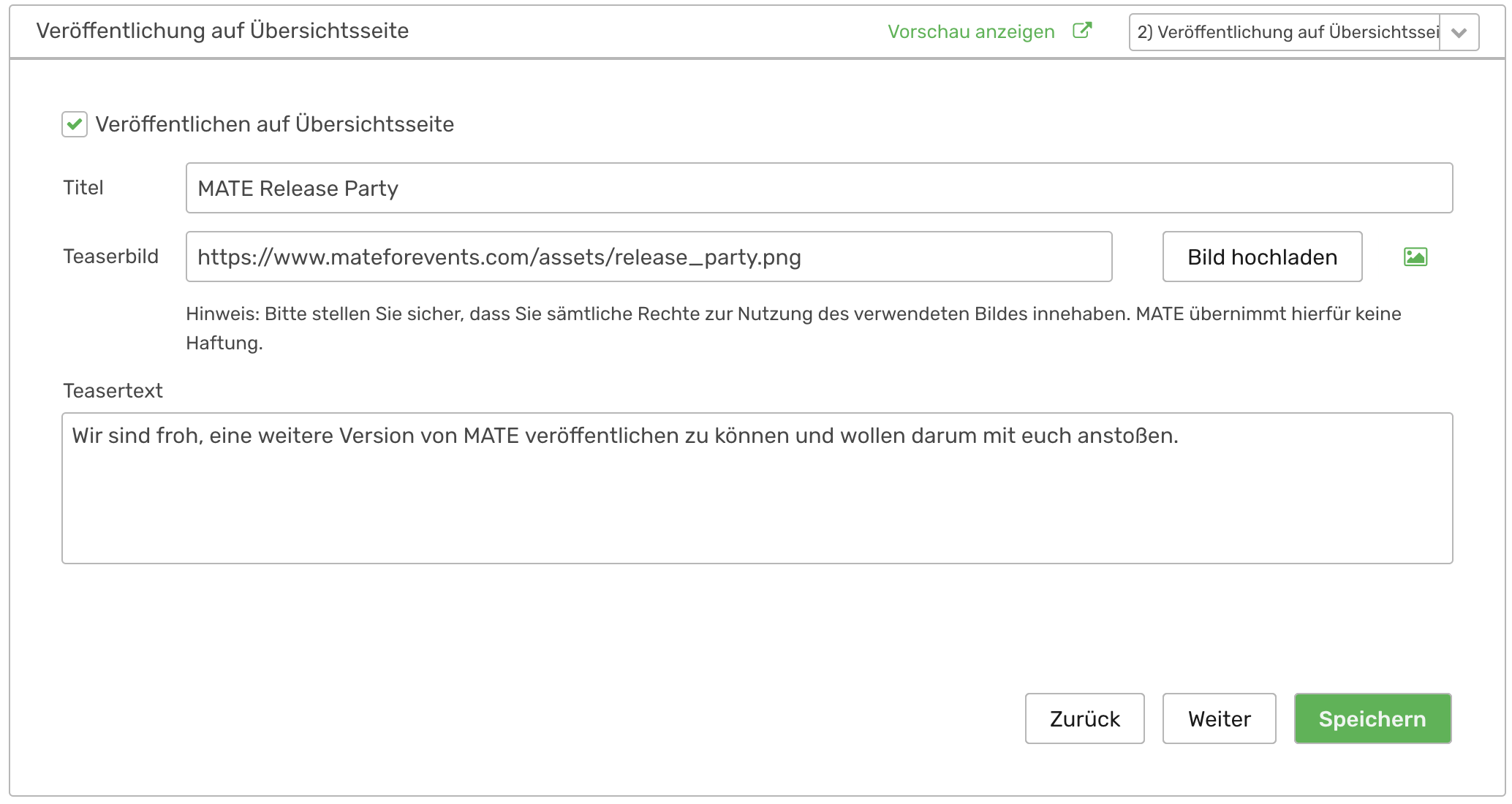Viewport: 1512px width, 804px height.
Task: Open the step selector dropdown arrow
Action: pyautogui.click(x=1459, y=32)
